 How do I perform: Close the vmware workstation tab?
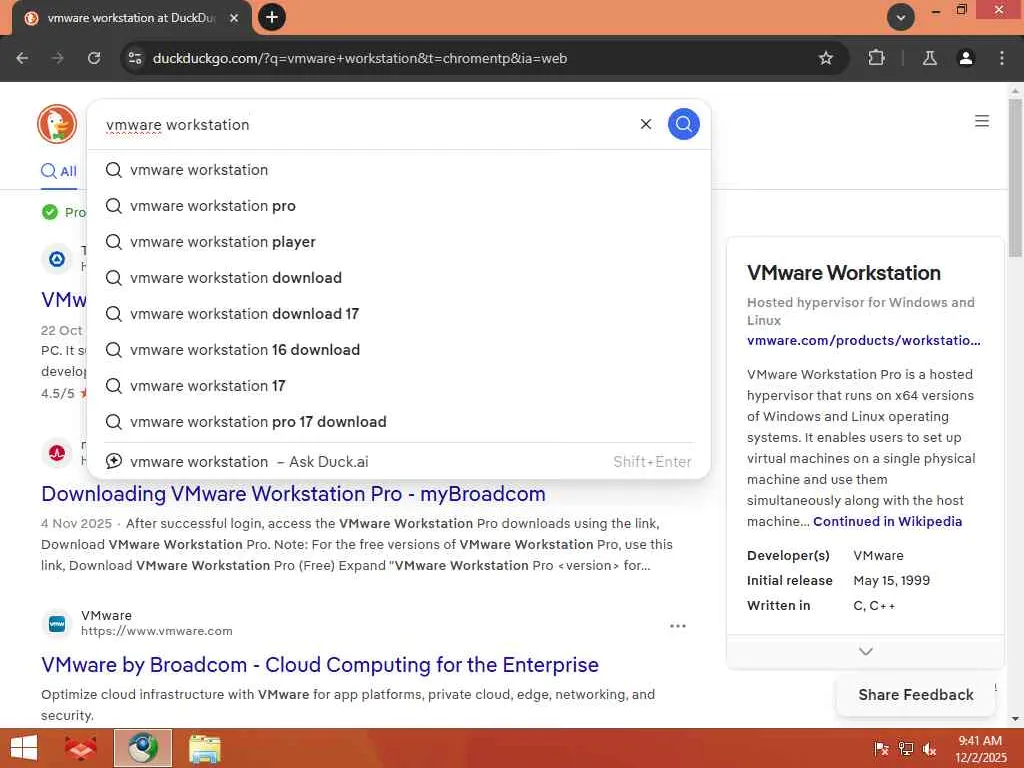point(234,18)
